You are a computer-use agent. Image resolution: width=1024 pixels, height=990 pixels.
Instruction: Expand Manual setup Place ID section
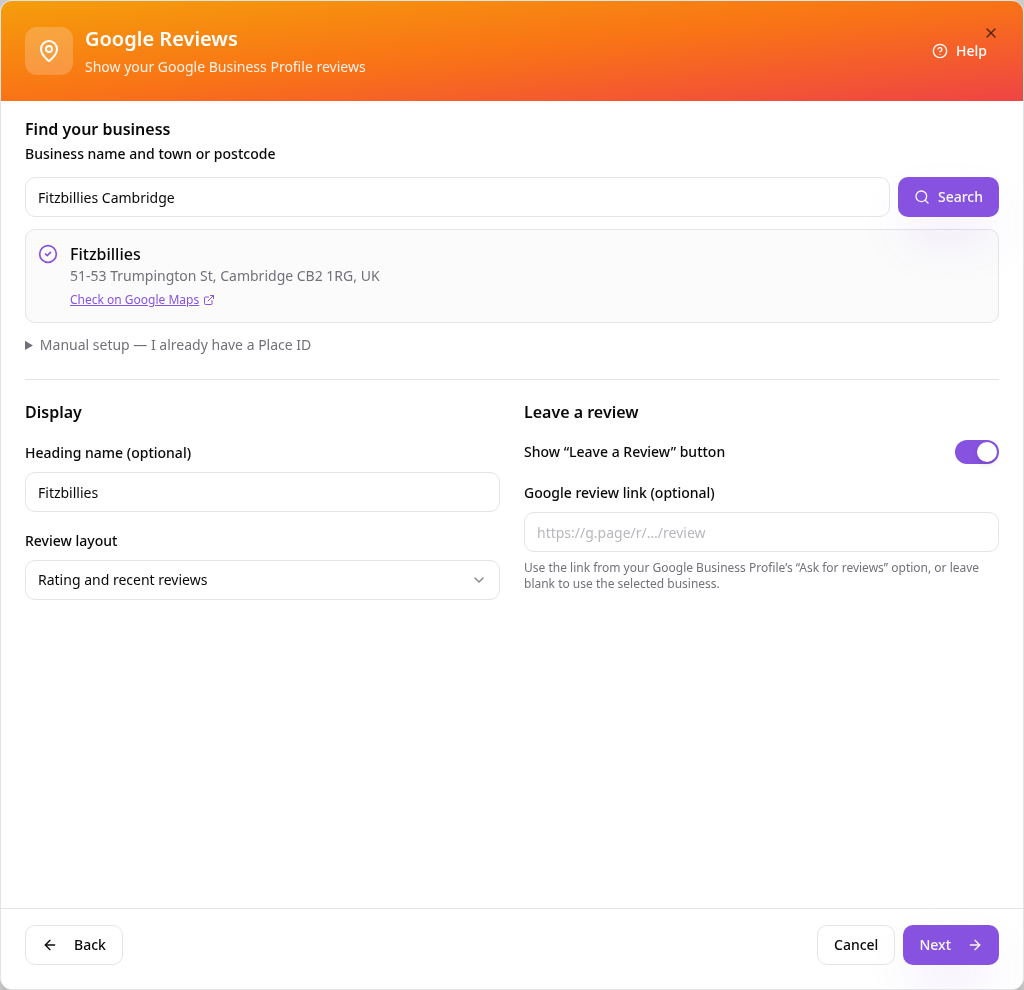pos(168,345)
